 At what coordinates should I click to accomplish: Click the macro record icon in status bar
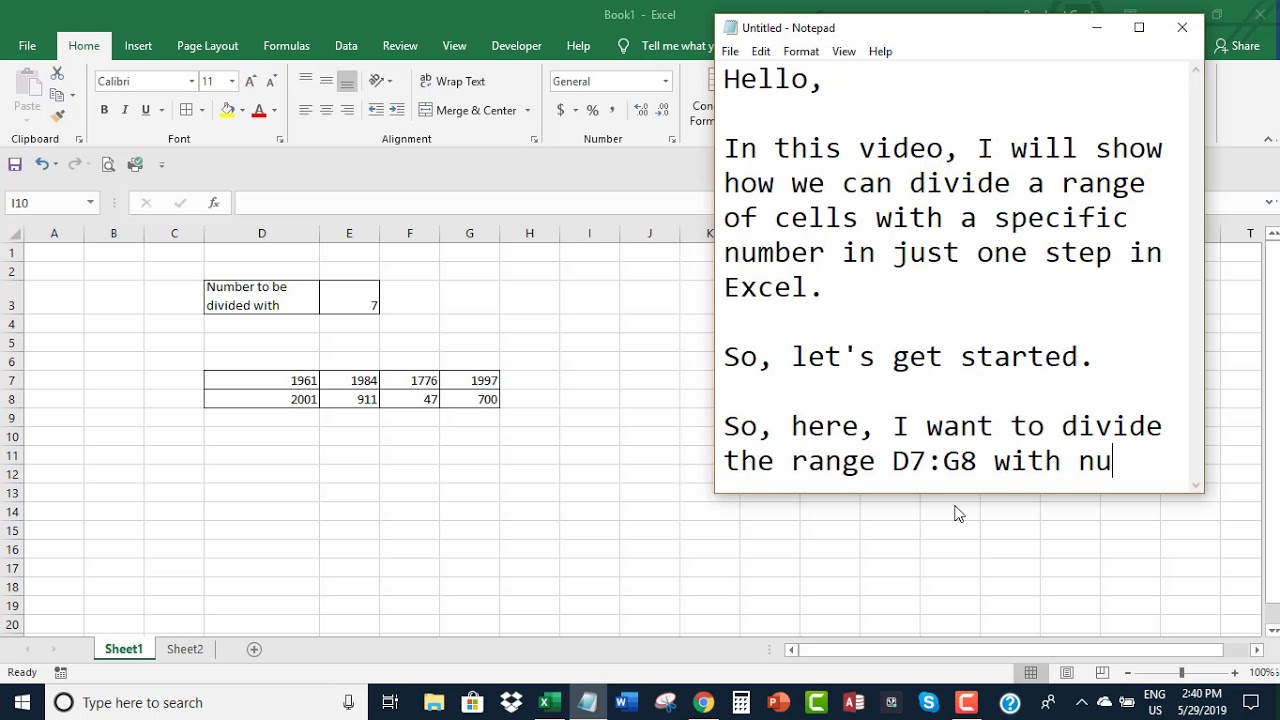(x=60, y=673)
